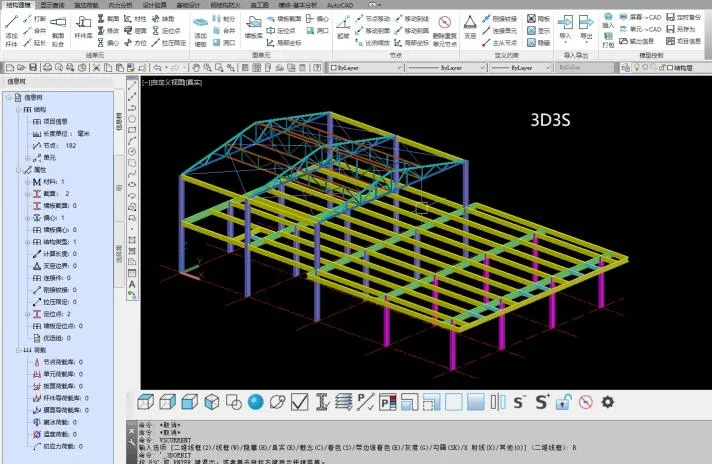712x464 pixels.
Task: Toggle the 附板 crossed box option
Action: (x=539, y=19)
